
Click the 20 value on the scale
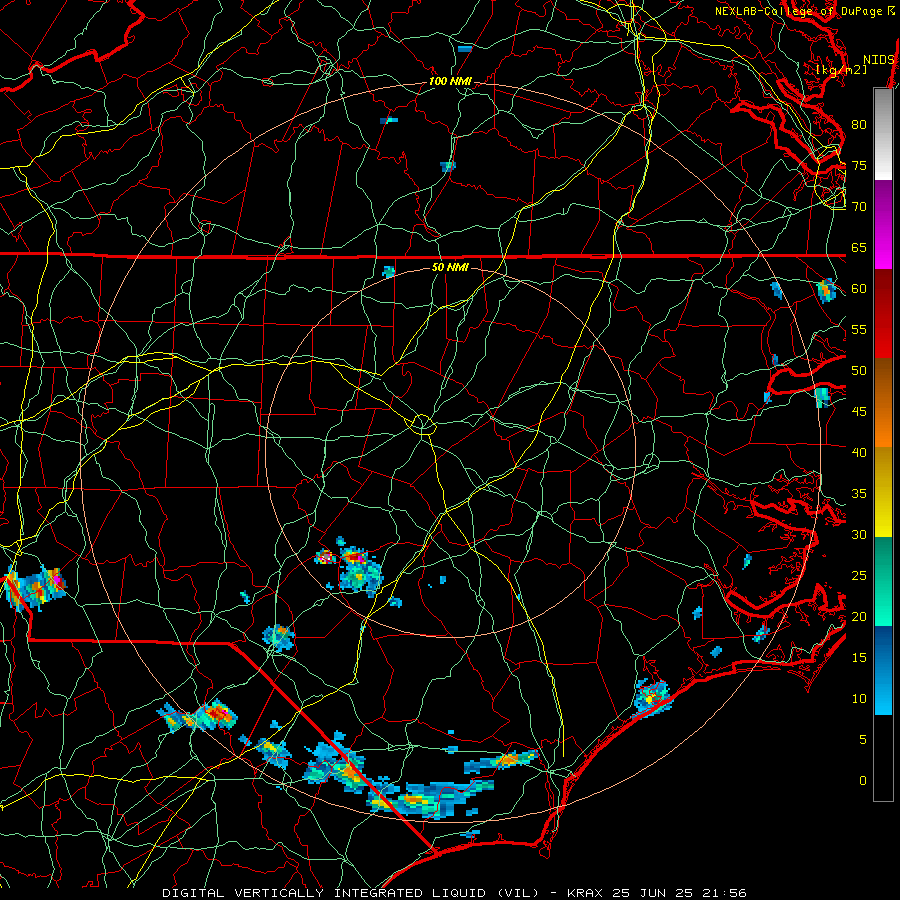(x=859, y=616)
